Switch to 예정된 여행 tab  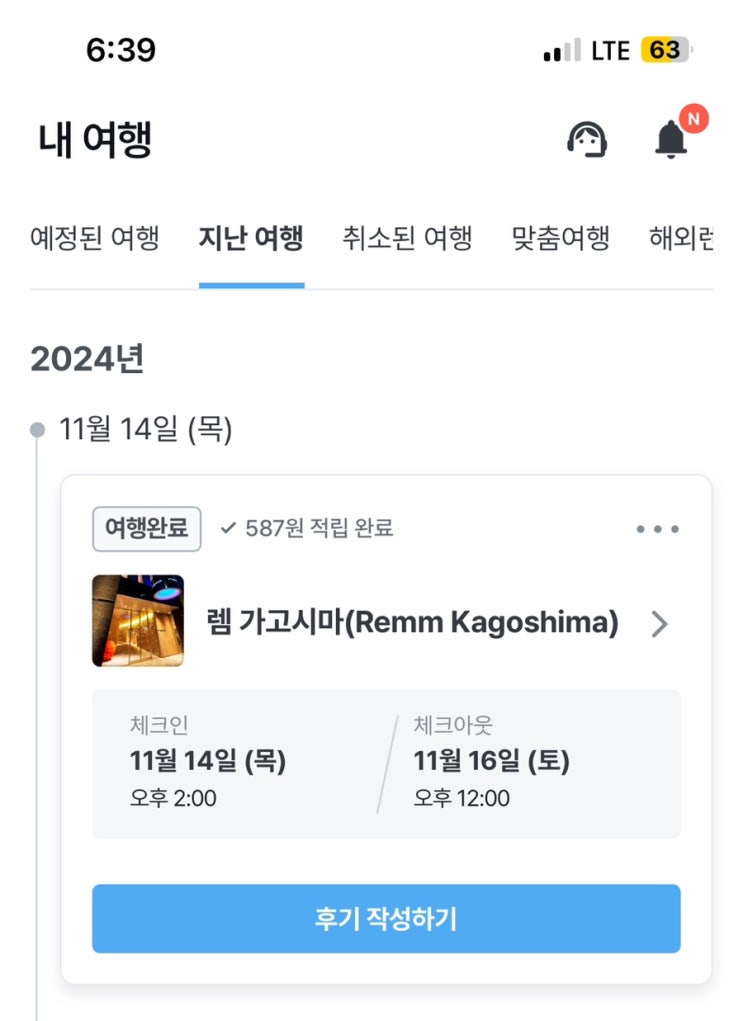(x=95, y=239)
